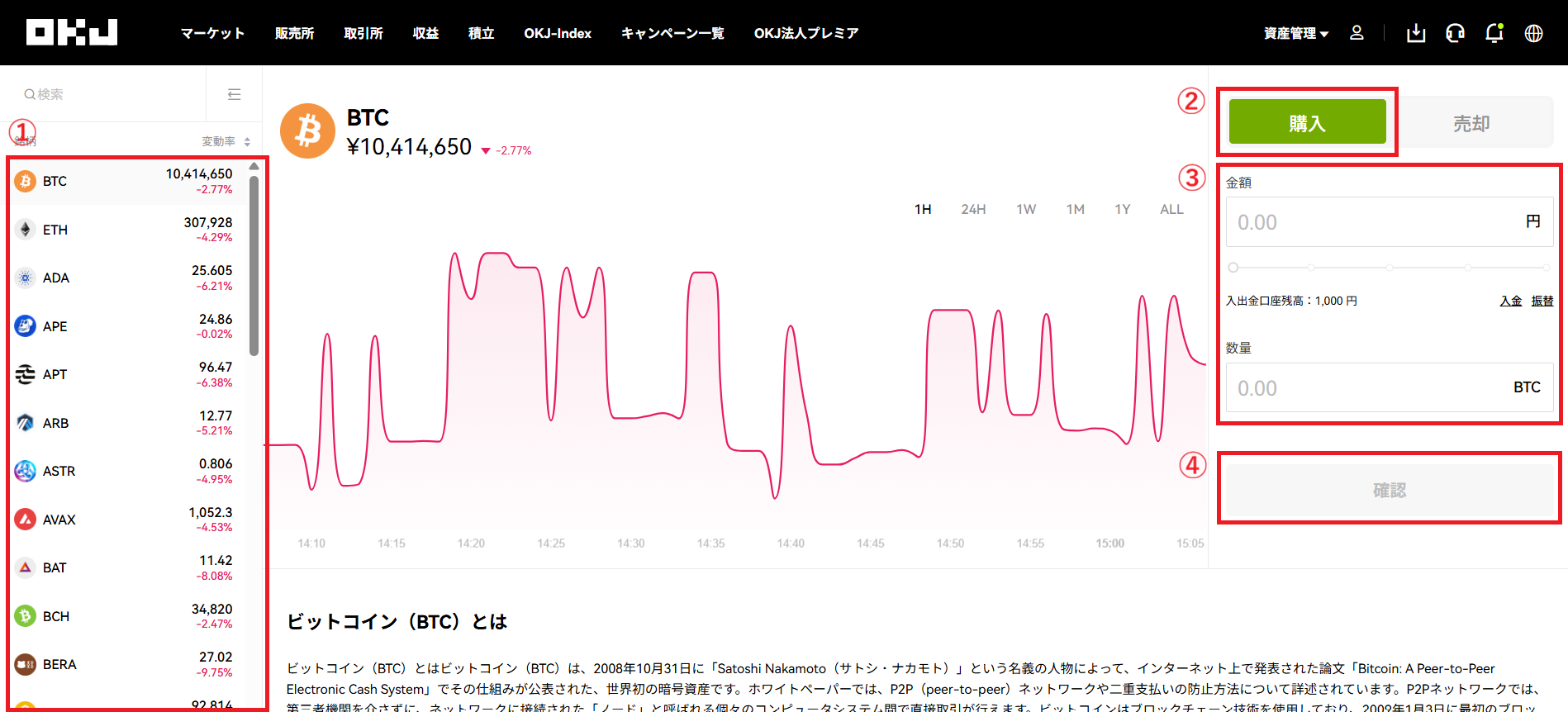Open キャンペーン一覧 menu
Screen dimensions: 1568x712
[x=672, y=33]
